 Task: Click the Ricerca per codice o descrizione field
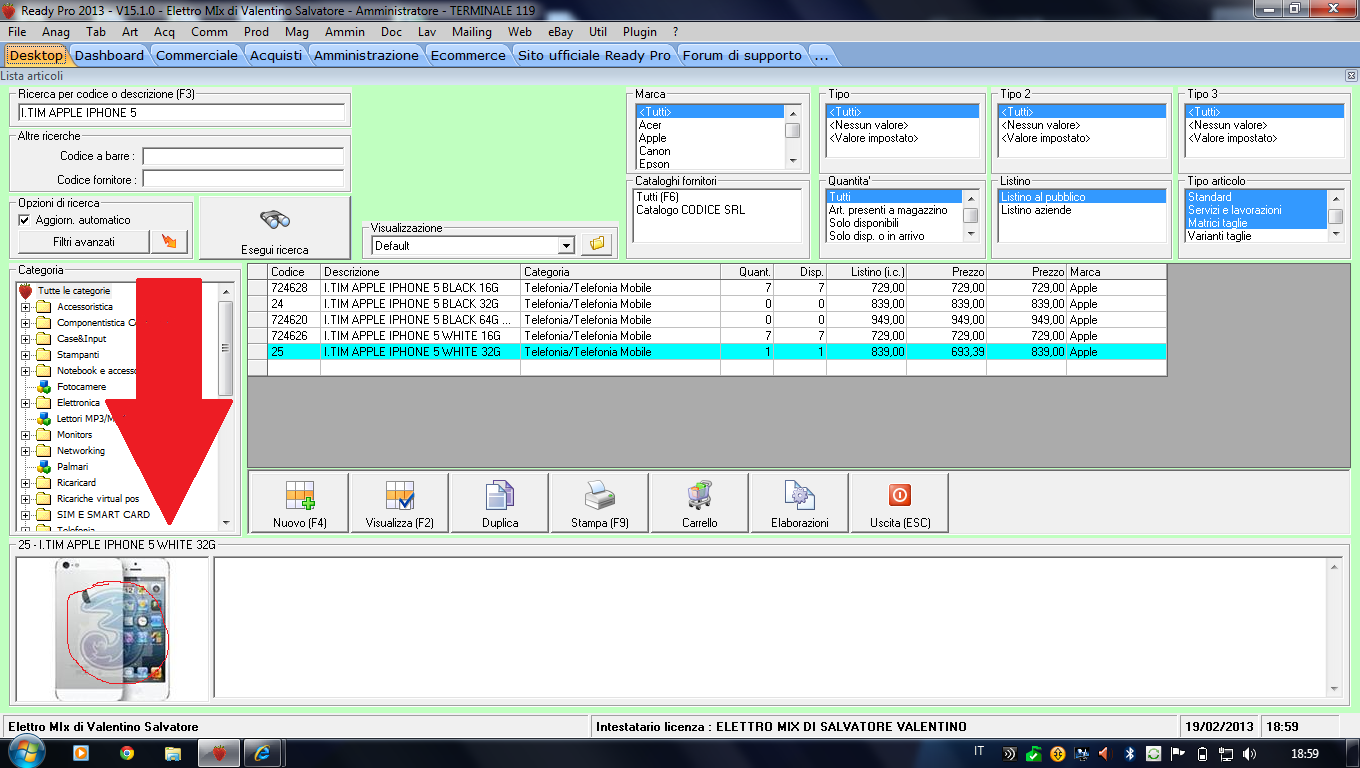(x=181, y=113)
